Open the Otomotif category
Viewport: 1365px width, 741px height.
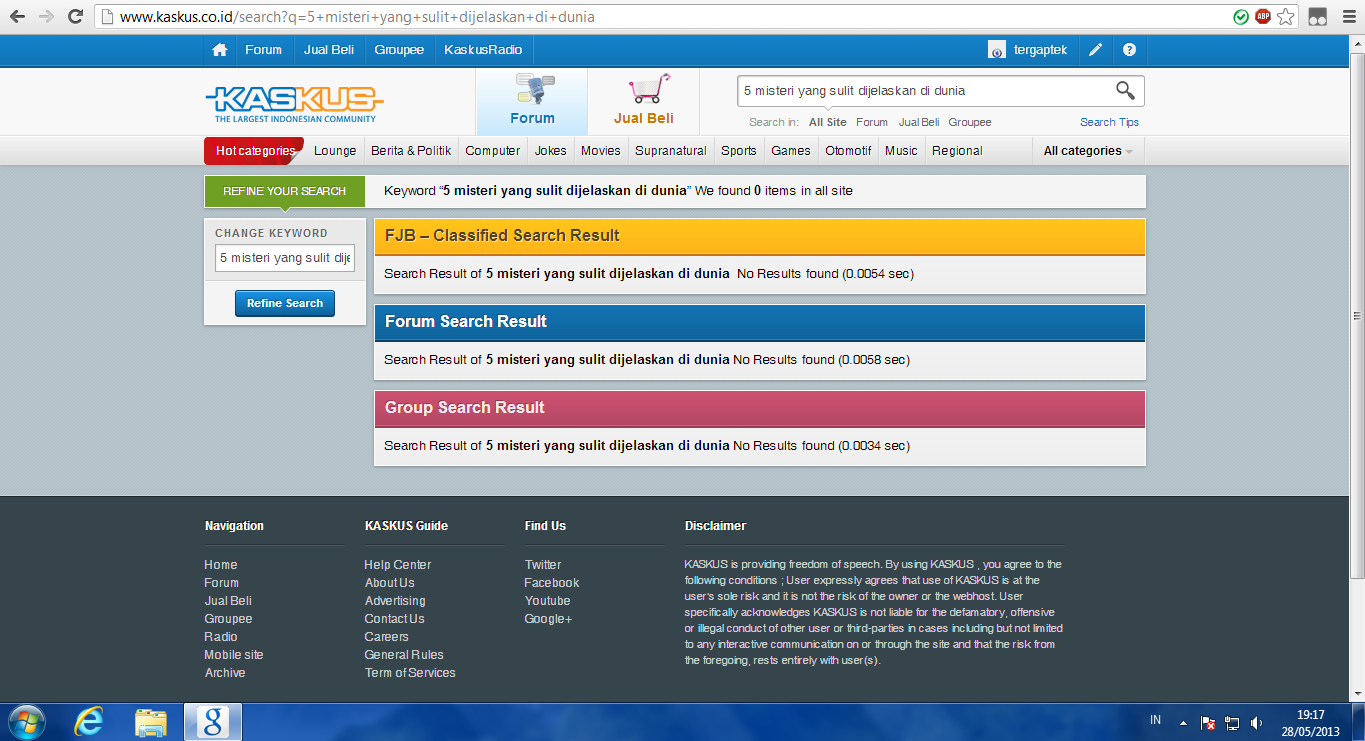[848, 151]
